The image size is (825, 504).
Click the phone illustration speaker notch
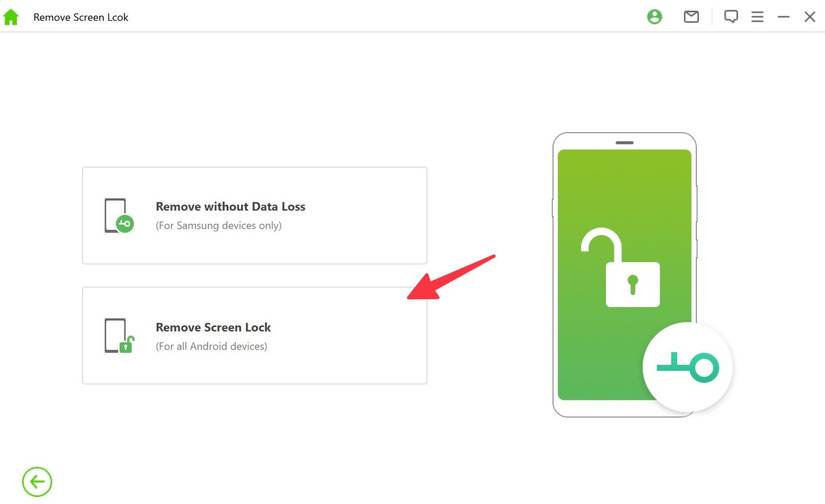(625, 143)
